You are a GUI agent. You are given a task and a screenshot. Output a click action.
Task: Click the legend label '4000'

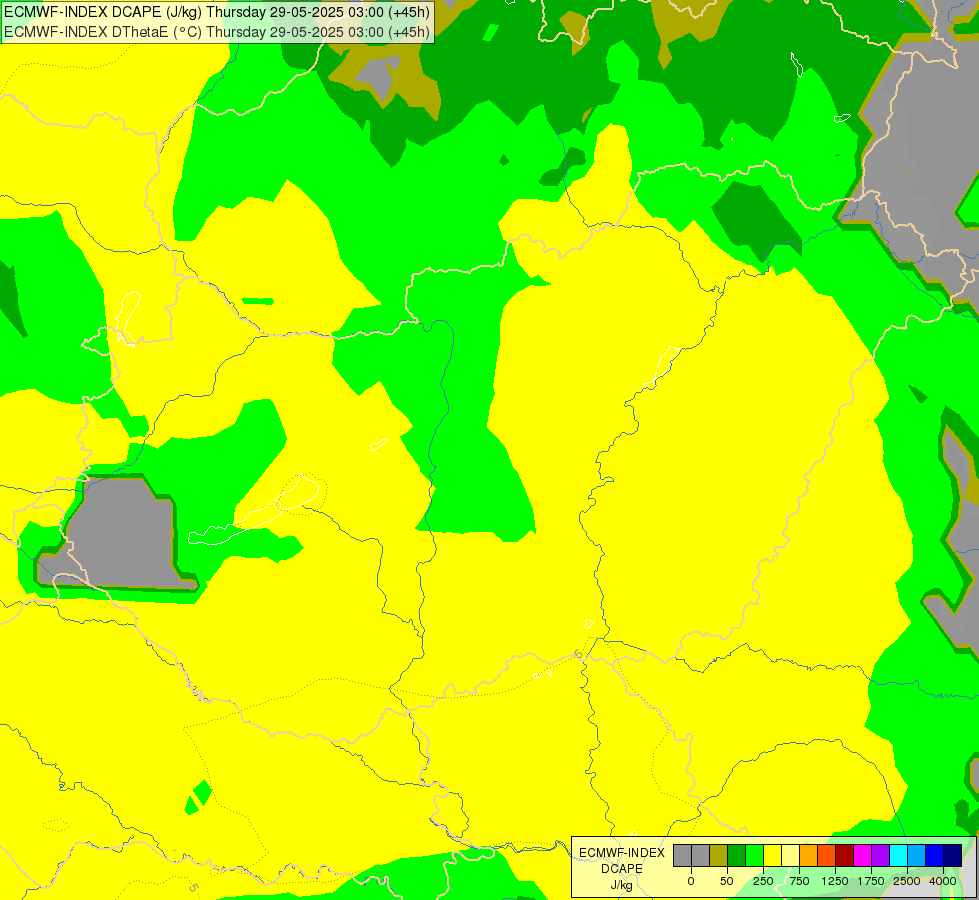(x=943, y=881)
